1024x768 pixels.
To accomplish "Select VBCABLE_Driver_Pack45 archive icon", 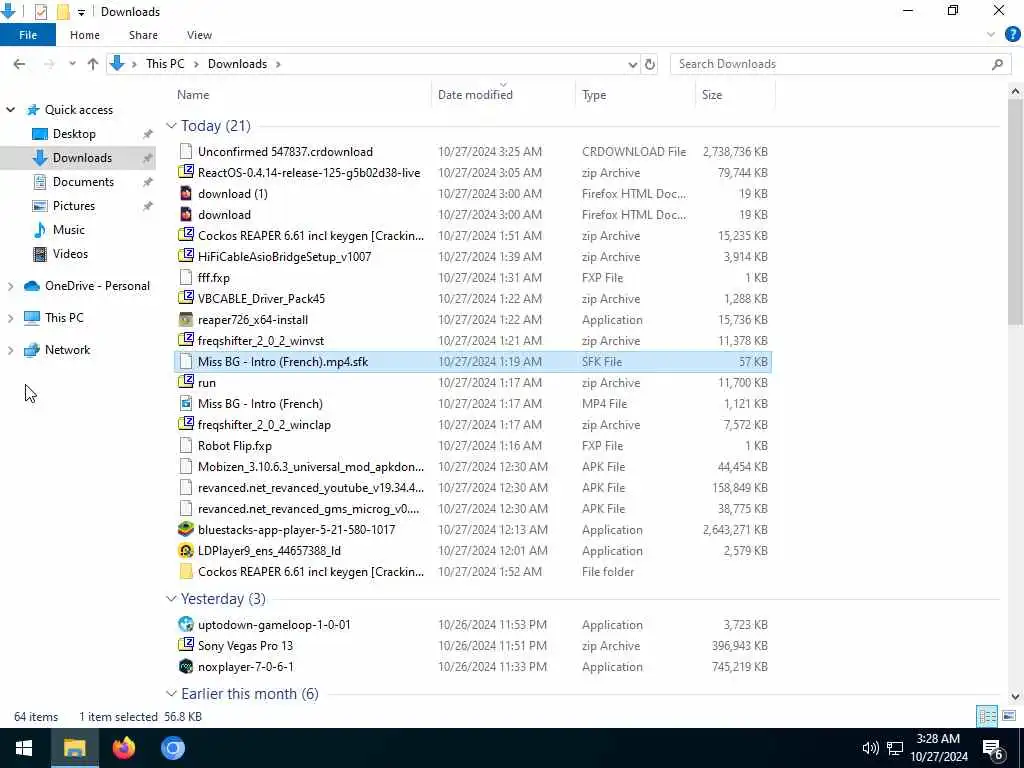I will (186, 298).
